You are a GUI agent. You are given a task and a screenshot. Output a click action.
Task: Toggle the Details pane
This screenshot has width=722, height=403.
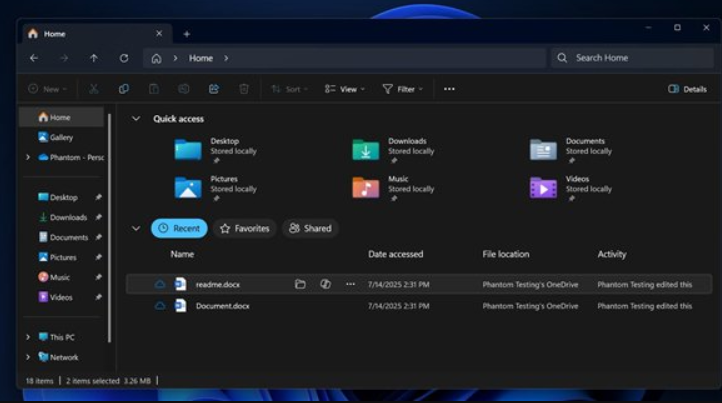pos(687,89)
